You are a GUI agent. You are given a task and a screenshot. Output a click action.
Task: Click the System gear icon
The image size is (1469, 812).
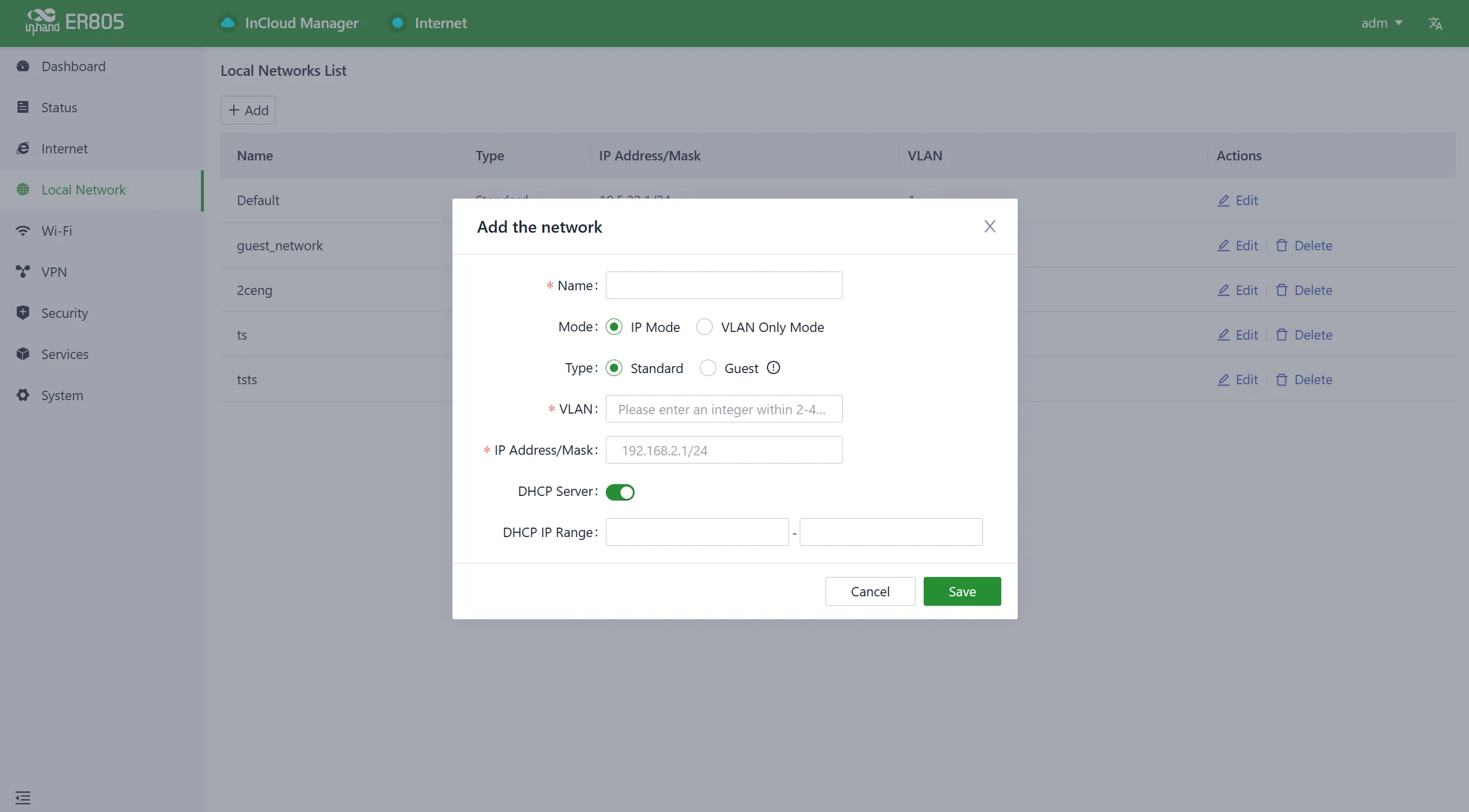(x=23, y=395)
